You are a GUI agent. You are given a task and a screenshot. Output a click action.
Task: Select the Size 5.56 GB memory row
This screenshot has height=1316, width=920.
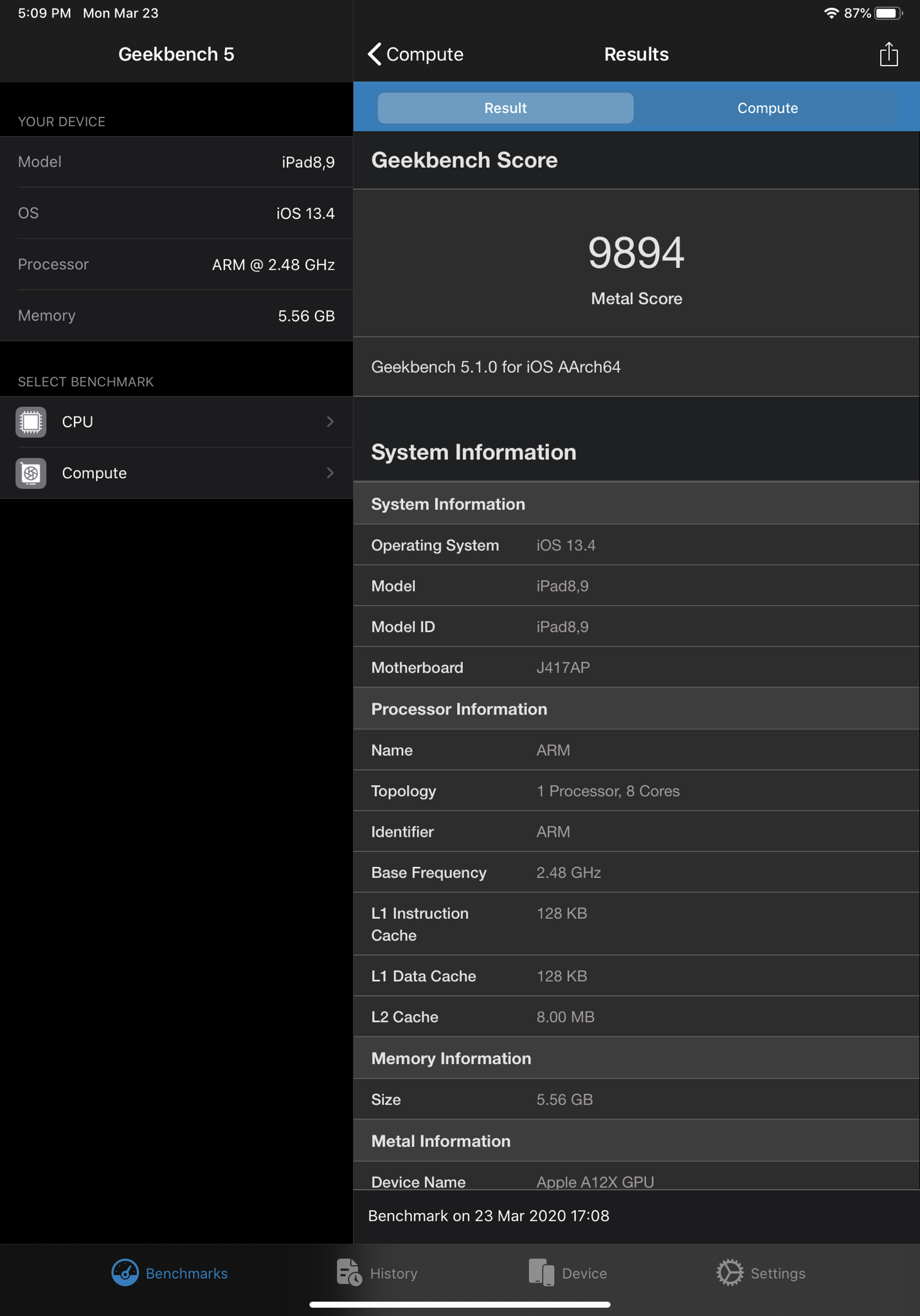tap(636, 1099)
